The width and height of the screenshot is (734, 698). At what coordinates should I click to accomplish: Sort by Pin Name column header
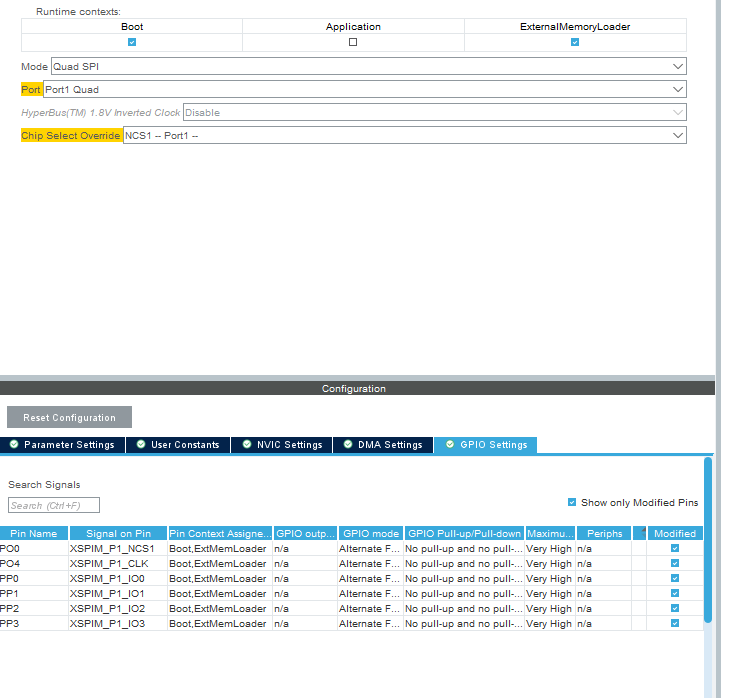tap(34, 533)
